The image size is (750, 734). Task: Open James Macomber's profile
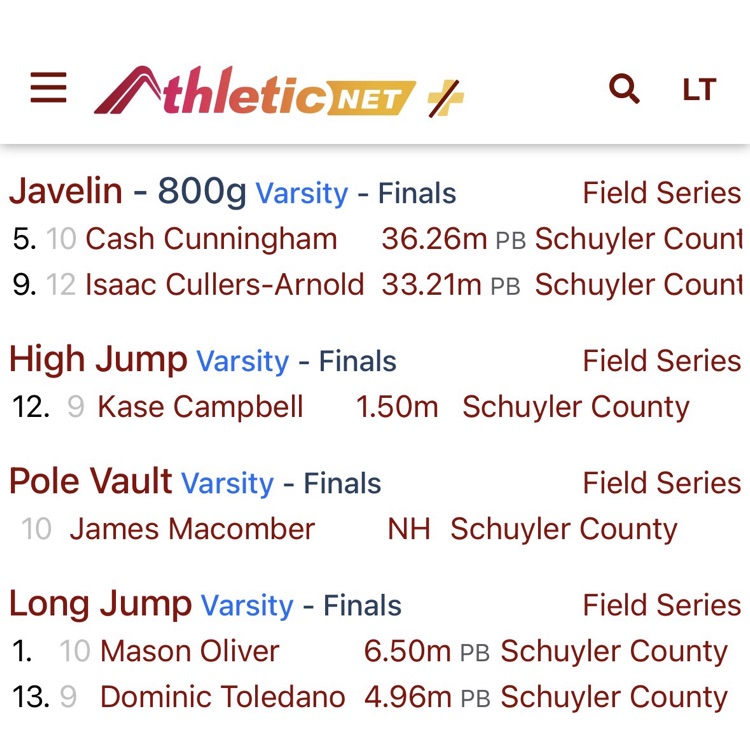point(192,529)
